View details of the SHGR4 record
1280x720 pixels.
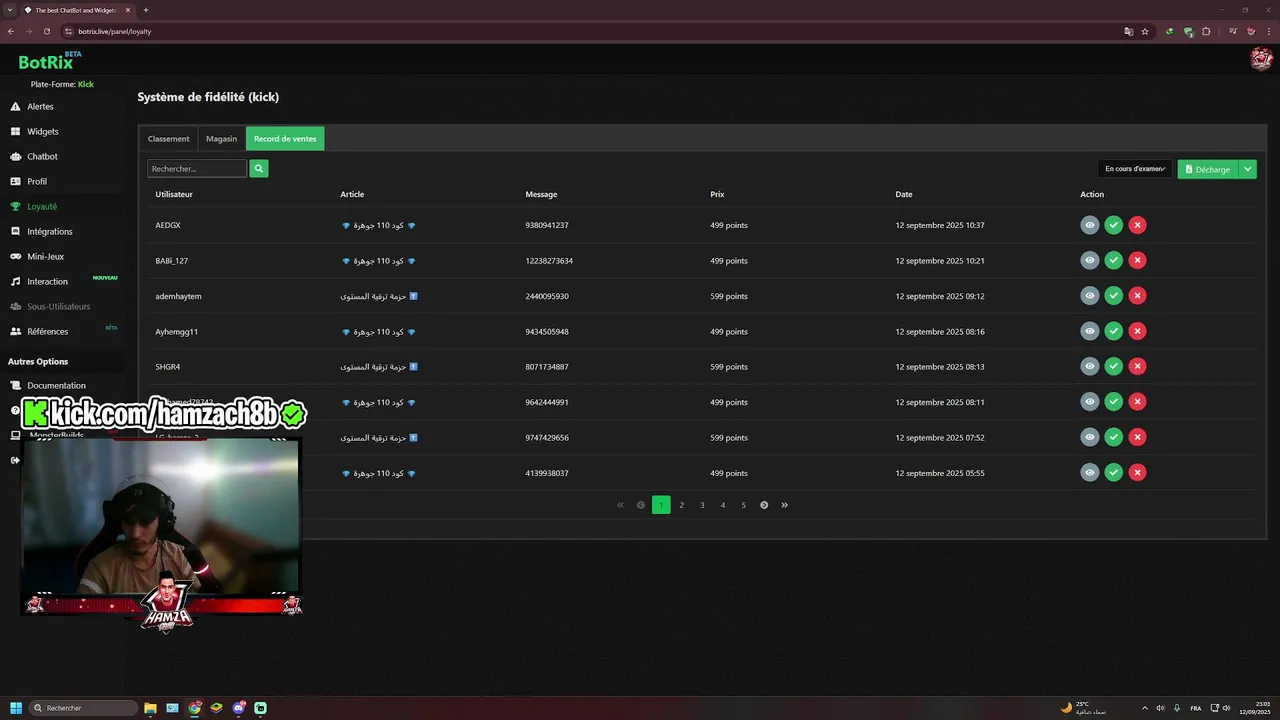click(1089, 366)
